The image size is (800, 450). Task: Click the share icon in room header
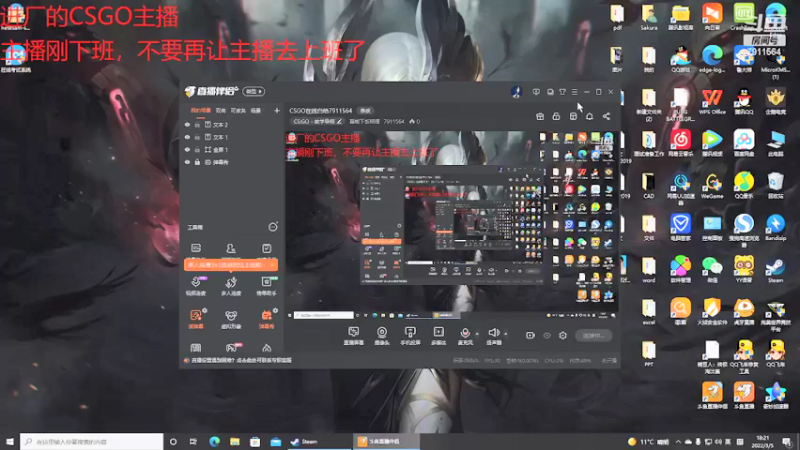tap(606, 117)
